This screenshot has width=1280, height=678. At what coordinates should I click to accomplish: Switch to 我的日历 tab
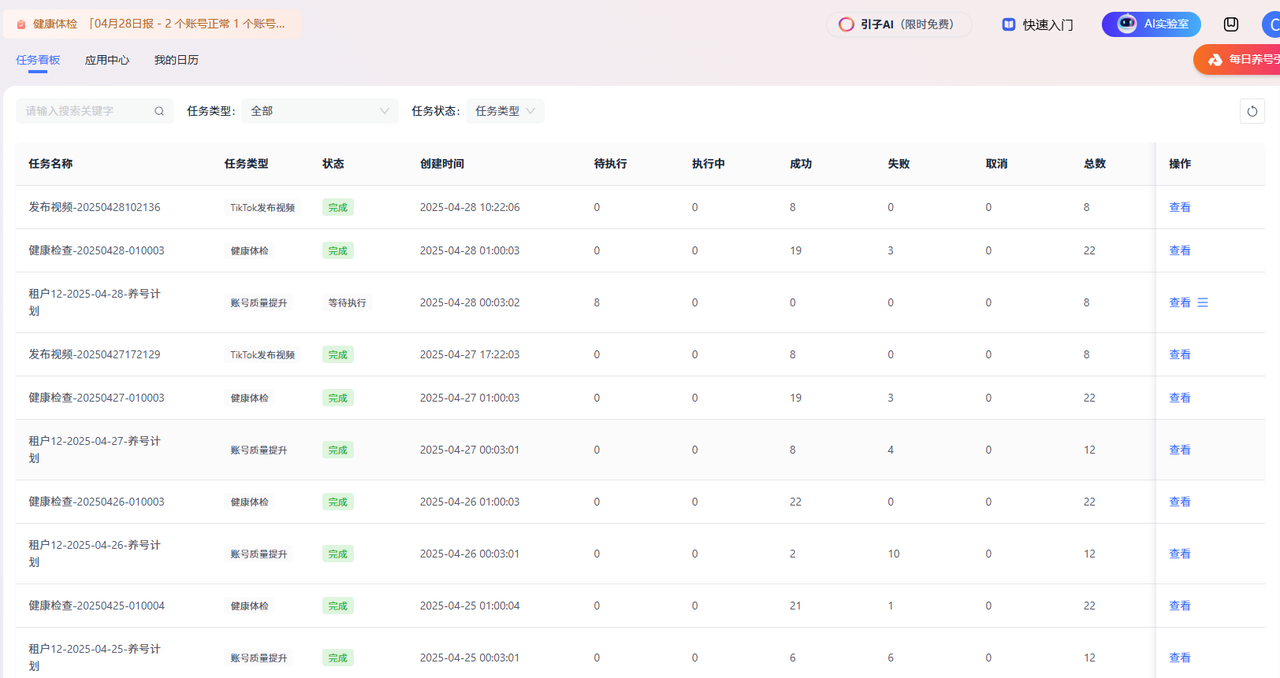click(x=176, y=60)
